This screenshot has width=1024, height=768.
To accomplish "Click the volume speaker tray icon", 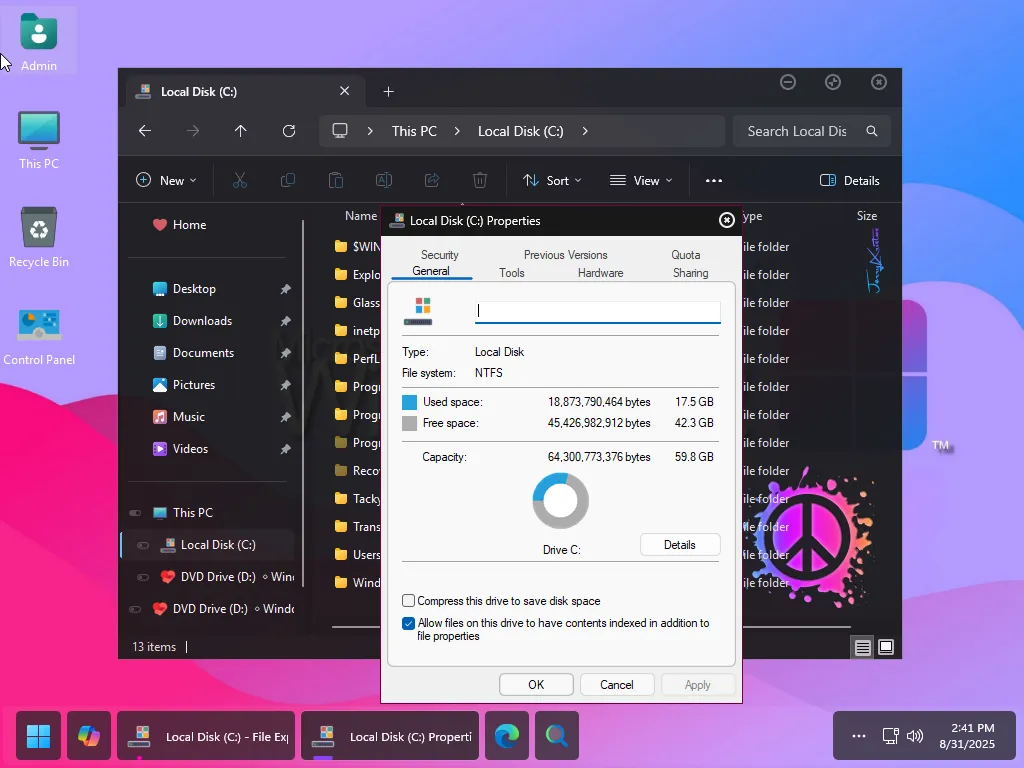I will click(x=915, y=736).
